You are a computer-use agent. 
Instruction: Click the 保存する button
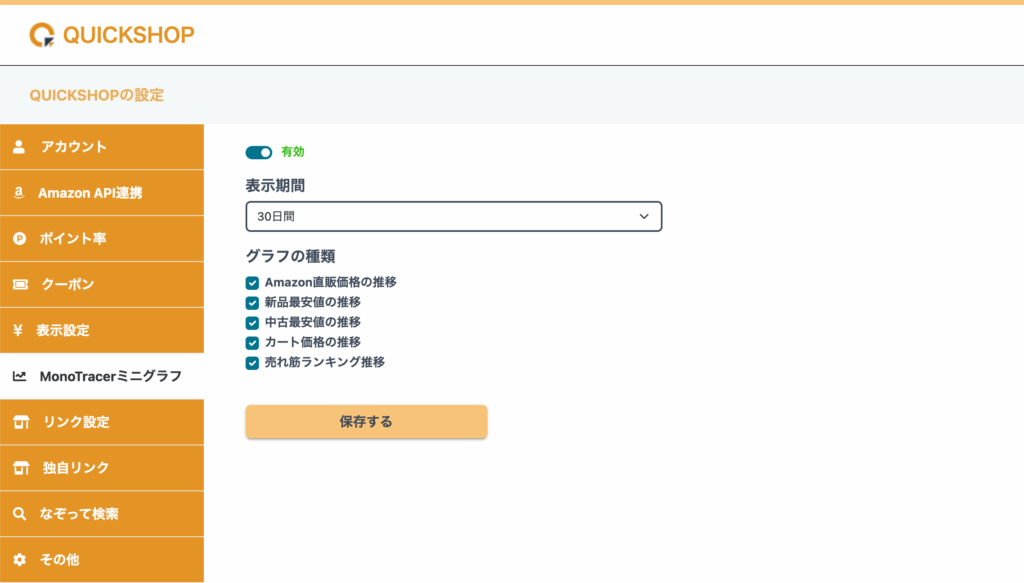tap(366, 422)
